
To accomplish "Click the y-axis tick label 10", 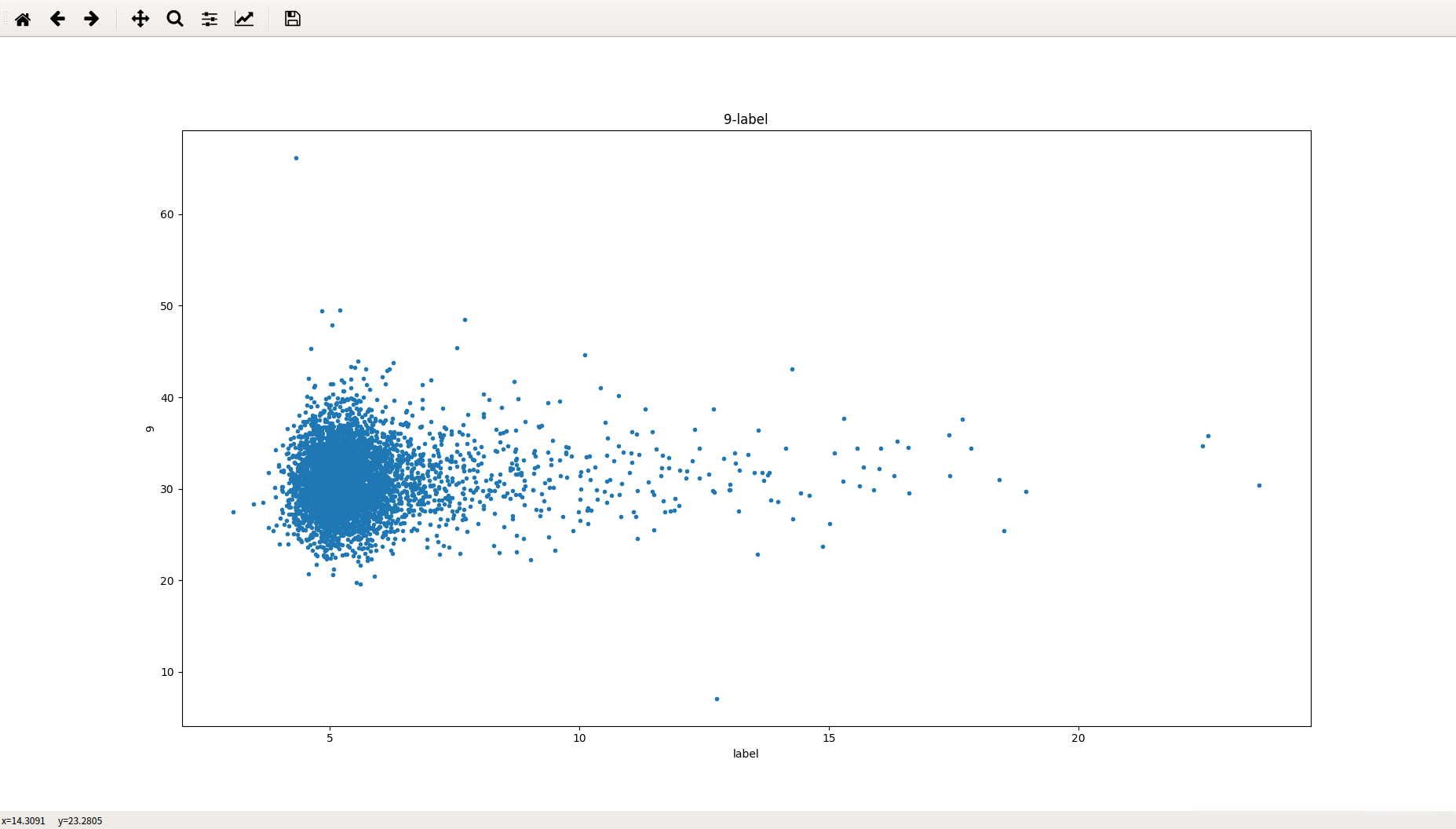I will pos(167,672).
